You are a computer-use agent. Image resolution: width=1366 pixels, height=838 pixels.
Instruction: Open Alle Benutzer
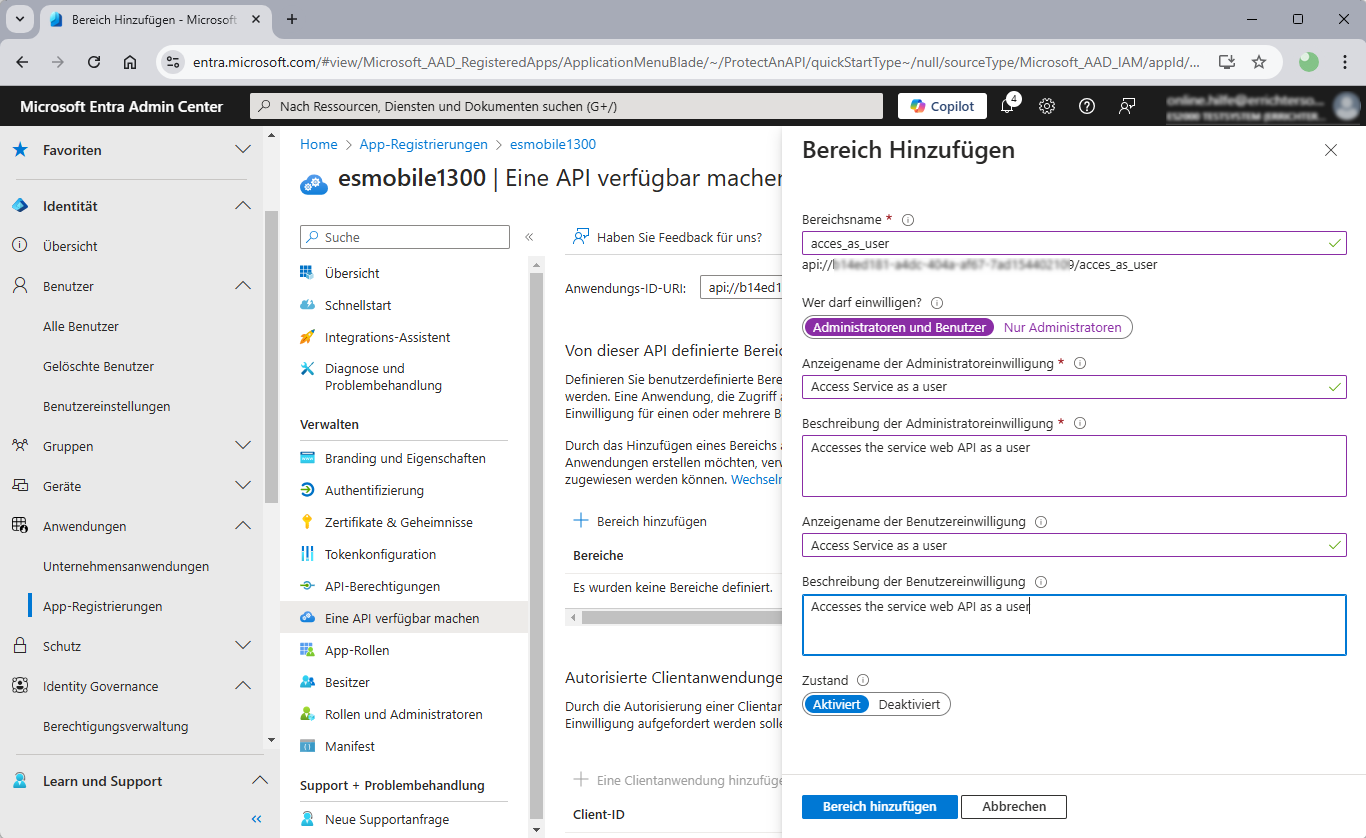pos(81,326)
